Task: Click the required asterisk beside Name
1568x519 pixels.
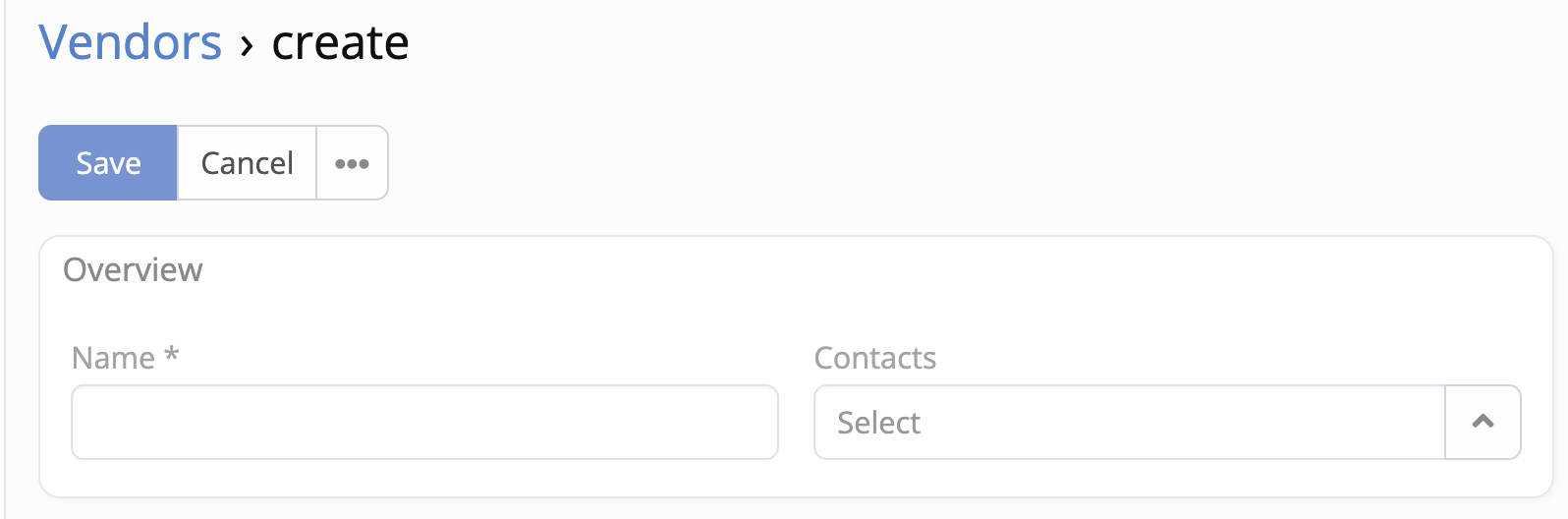Action: [172, 355]
